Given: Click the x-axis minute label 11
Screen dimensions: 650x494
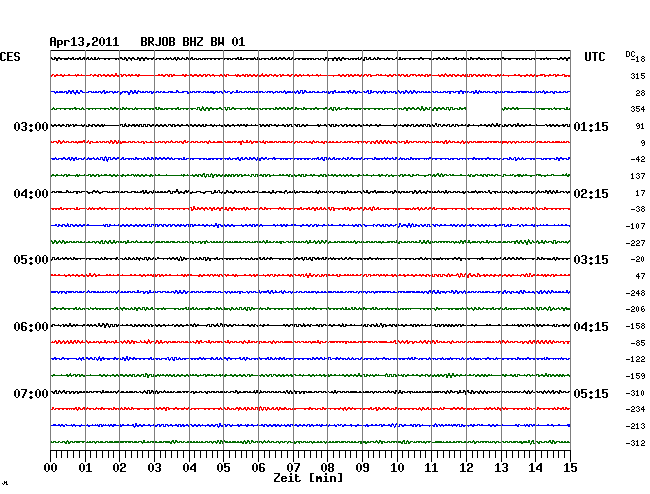Looking at the screenshot, I should click(431, 468).
